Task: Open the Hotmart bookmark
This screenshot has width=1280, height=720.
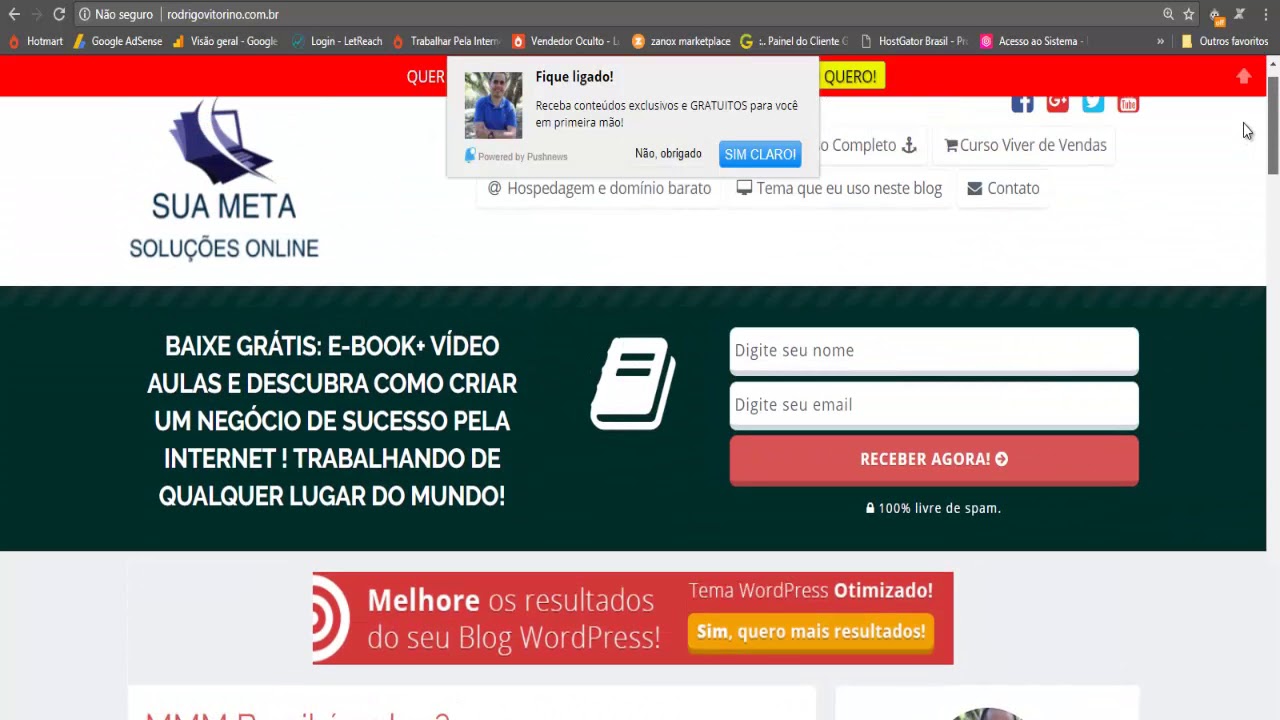Action: pyautogui.click(x=36, y=41)
